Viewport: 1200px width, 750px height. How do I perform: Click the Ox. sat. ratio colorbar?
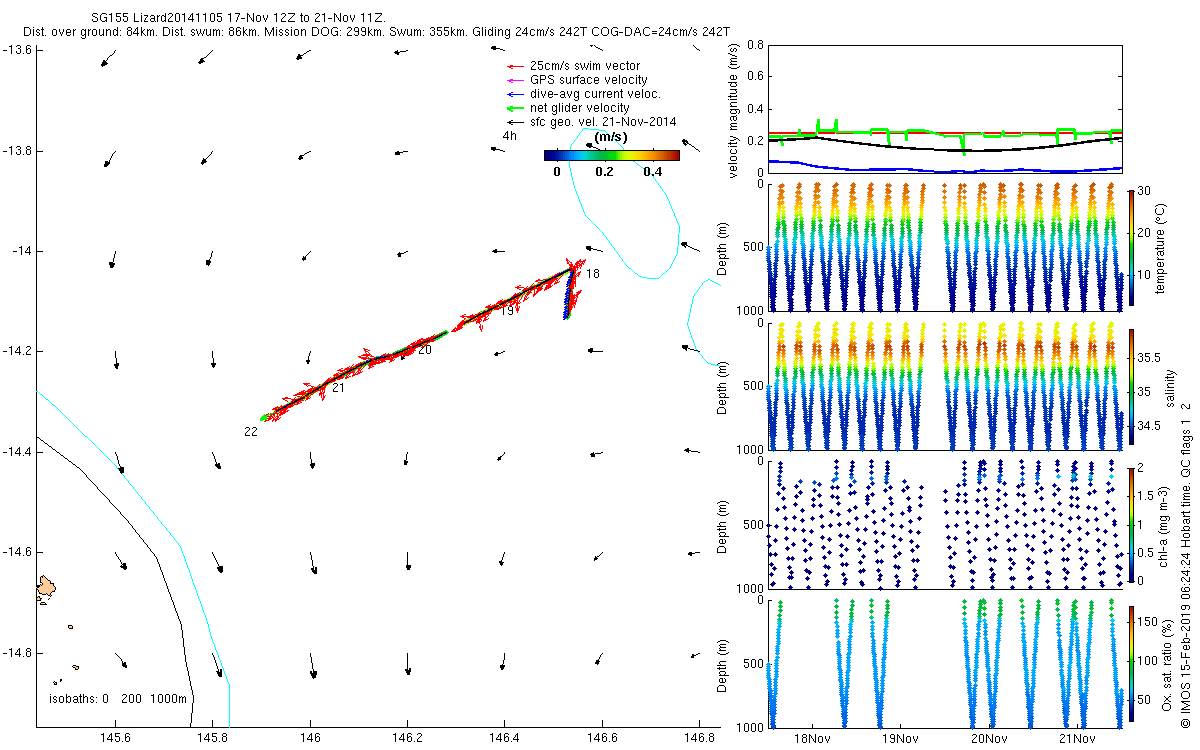[1131, 662]
